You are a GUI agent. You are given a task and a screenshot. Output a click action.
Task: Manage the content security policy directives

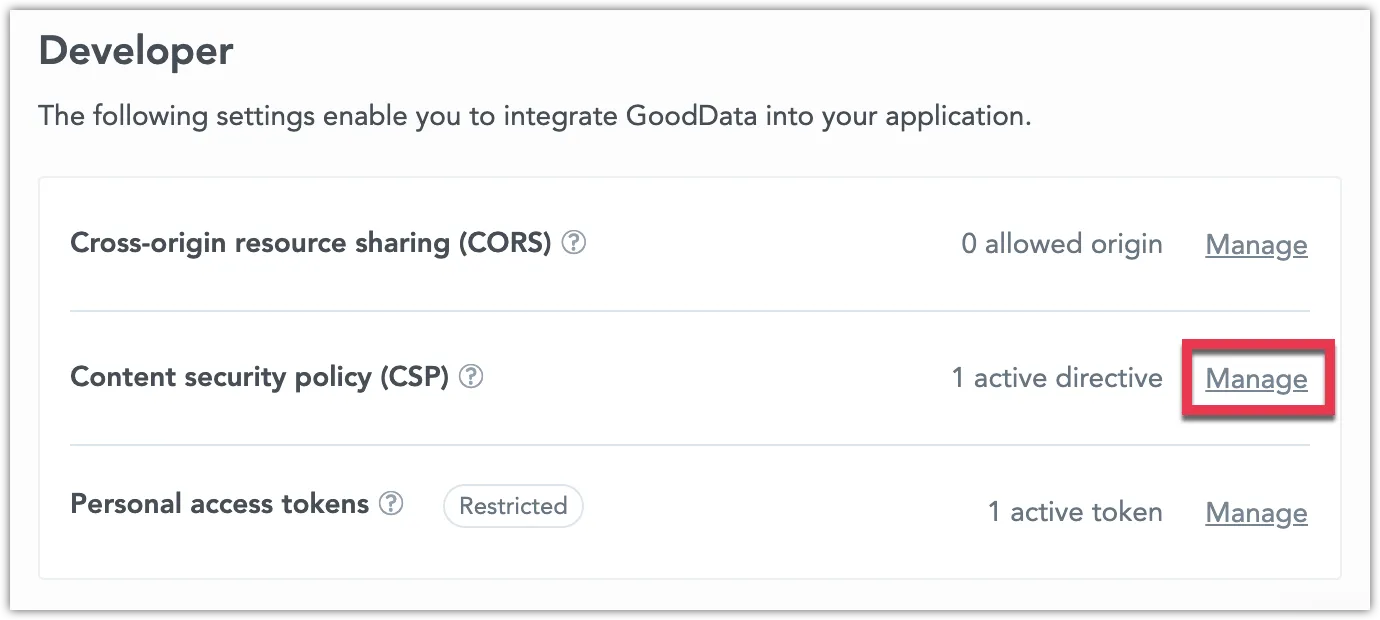coord(1256,379)
